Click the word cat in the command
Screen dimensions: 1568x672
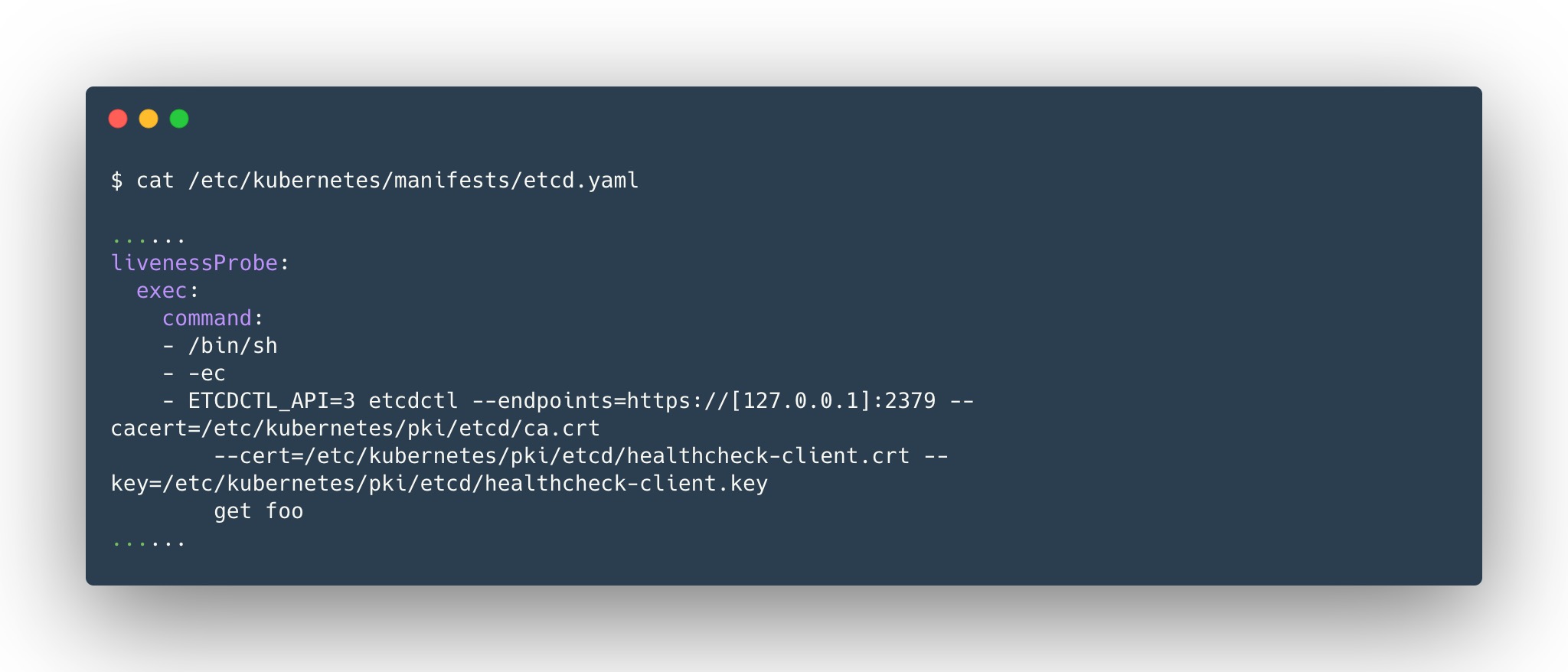click(155, 181)
